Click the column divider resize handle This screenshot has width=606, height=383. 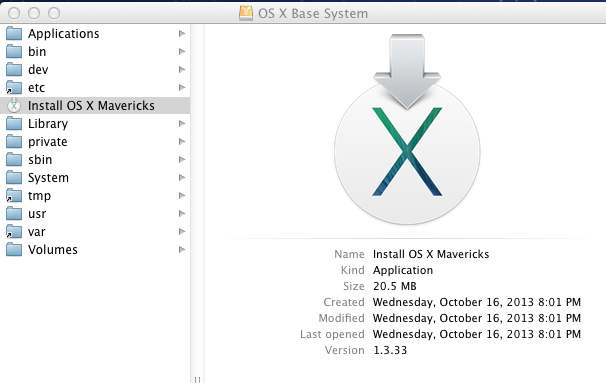click(197, 380)
